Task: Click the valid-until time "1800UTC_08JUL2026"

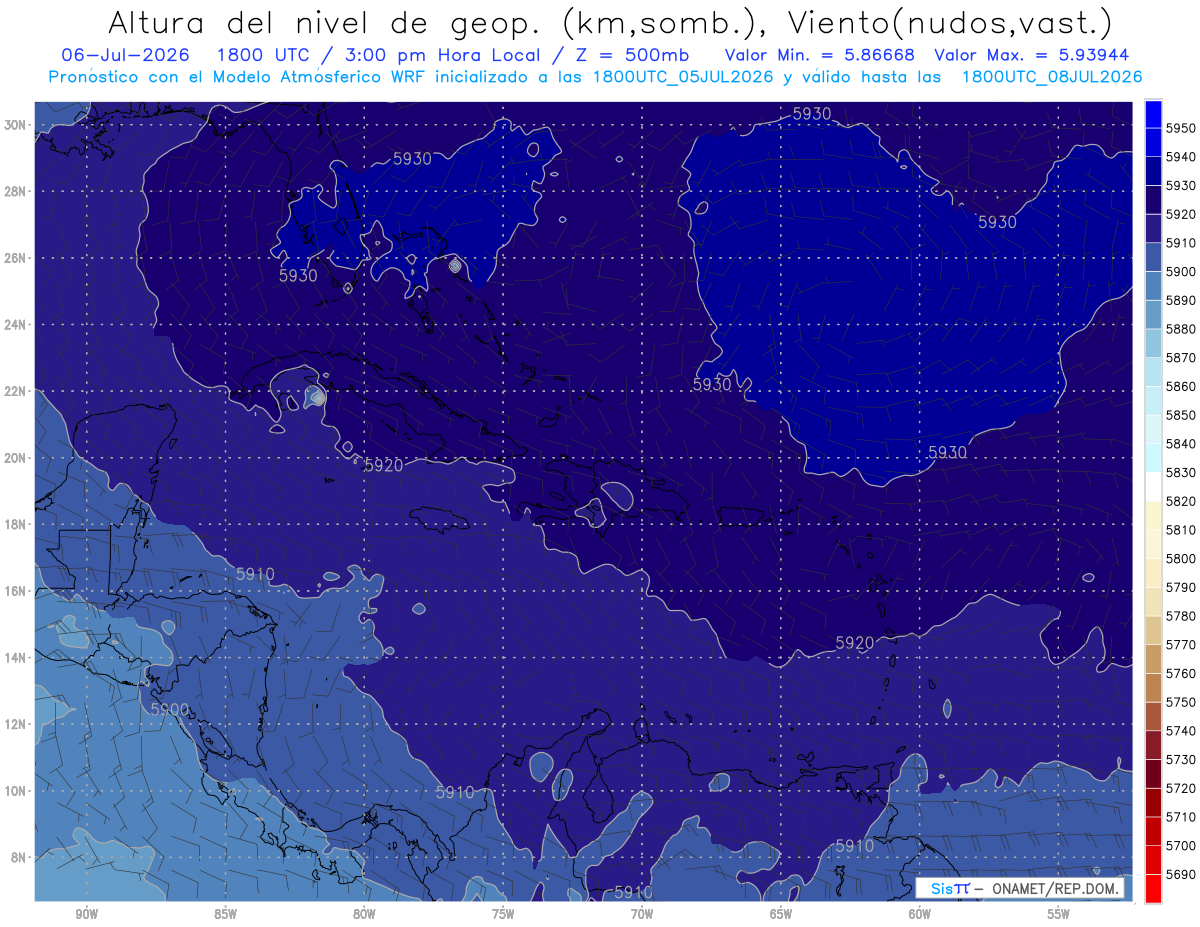Action: click(x=1052, y=76)
